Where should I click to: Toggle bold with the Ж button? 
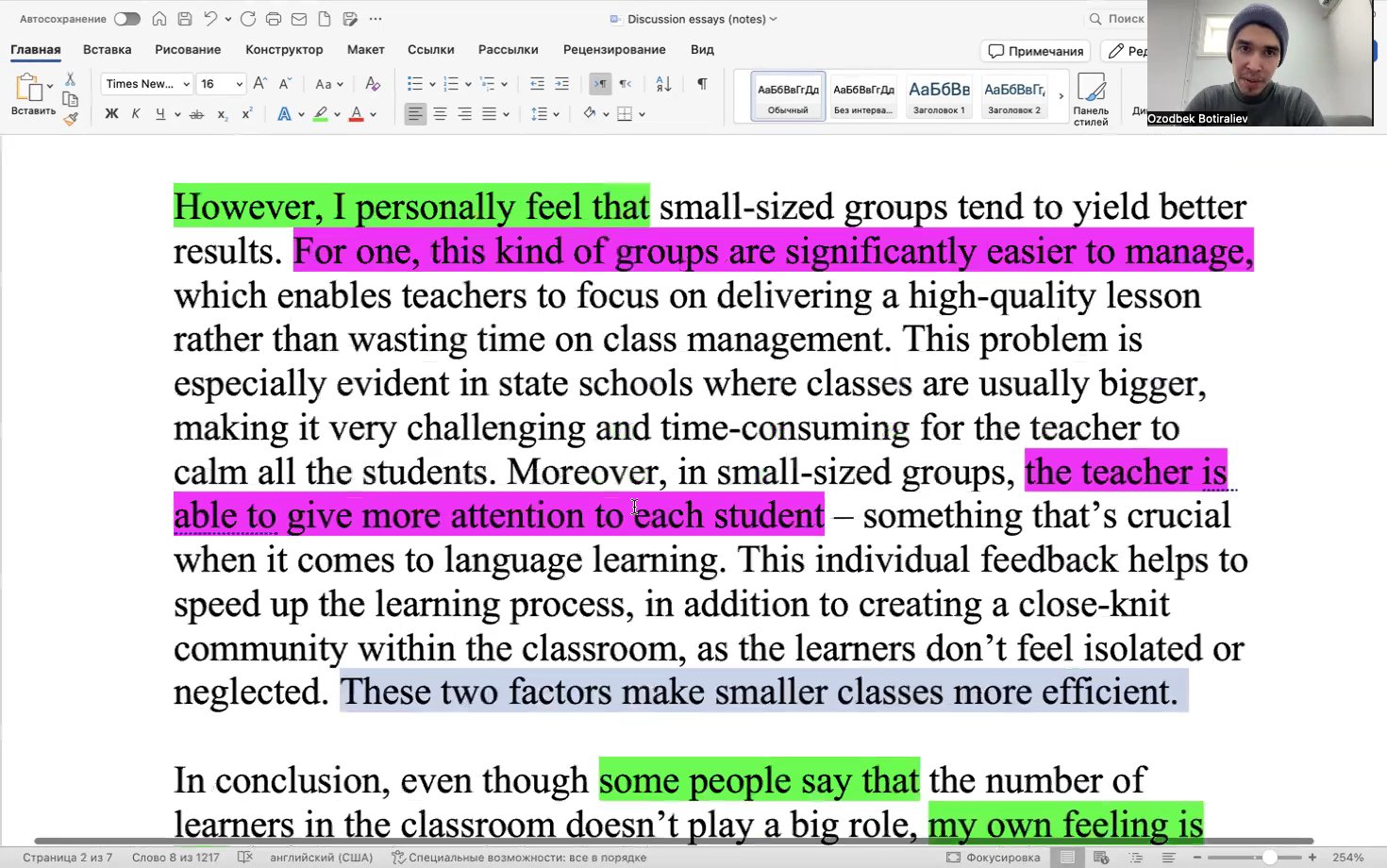tap(110, 113)
